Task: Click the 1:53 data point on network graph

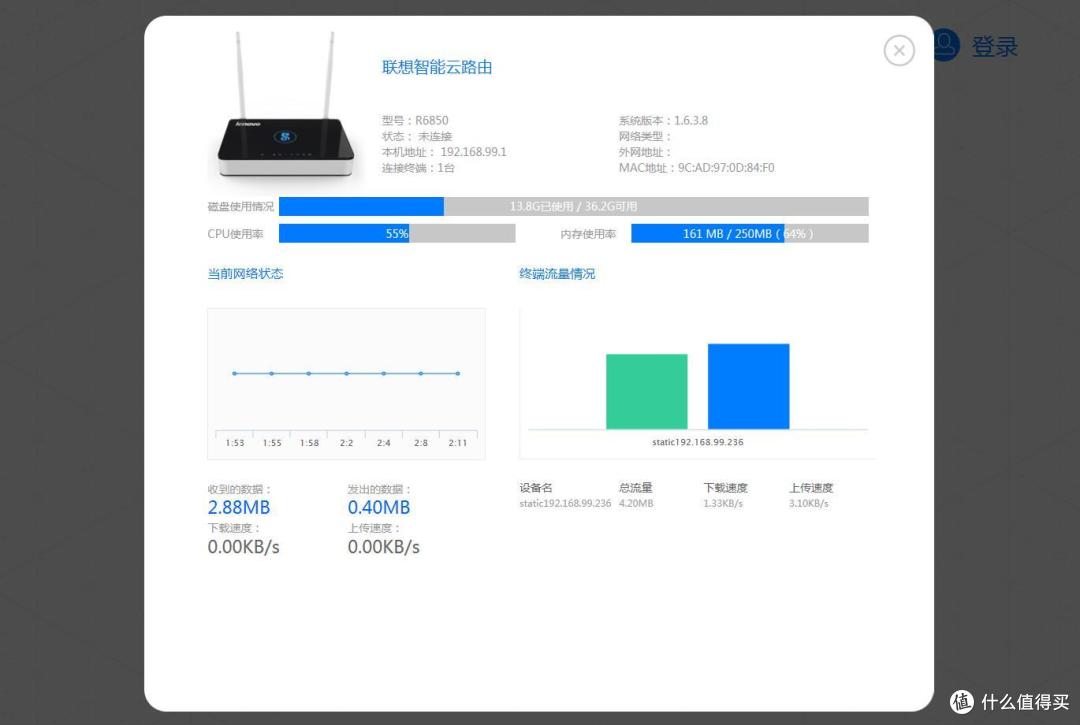Action: coord(235,373)
